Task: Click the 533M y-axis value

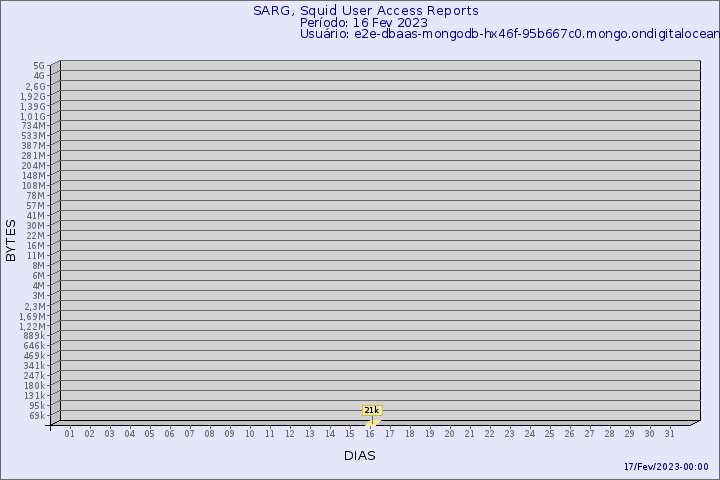Action: tap(34, 136)
